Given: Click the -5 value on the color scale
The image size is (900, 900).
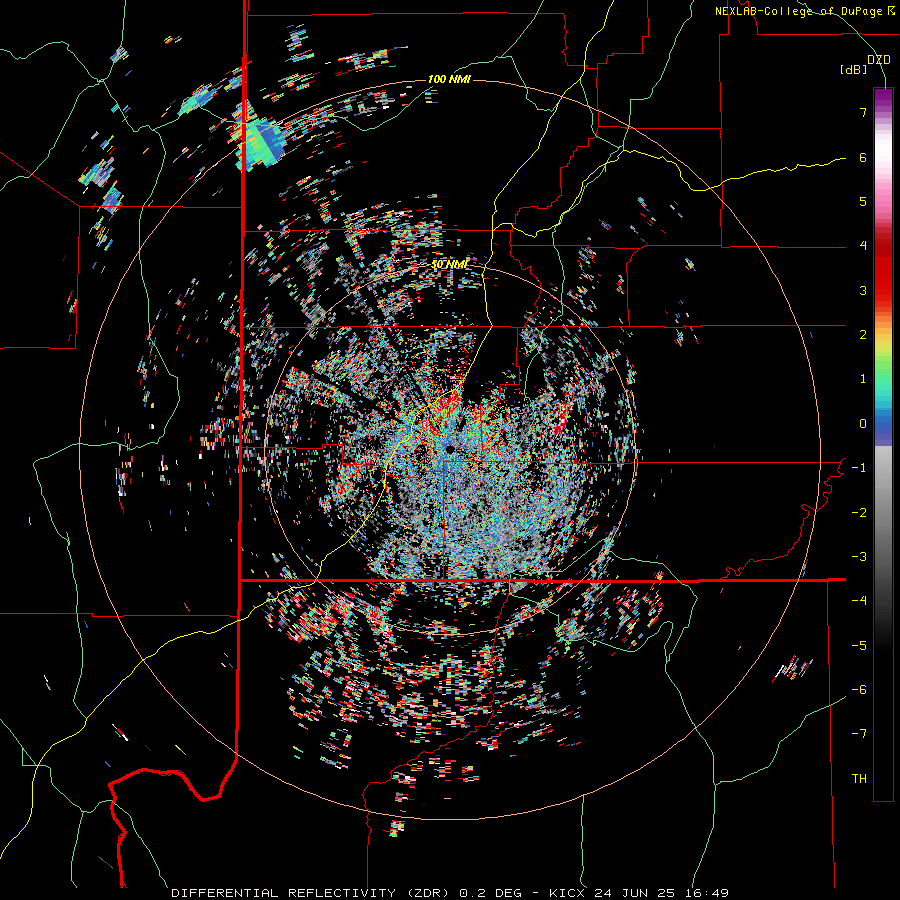Looking at the screenshot, I should point(859,646).
